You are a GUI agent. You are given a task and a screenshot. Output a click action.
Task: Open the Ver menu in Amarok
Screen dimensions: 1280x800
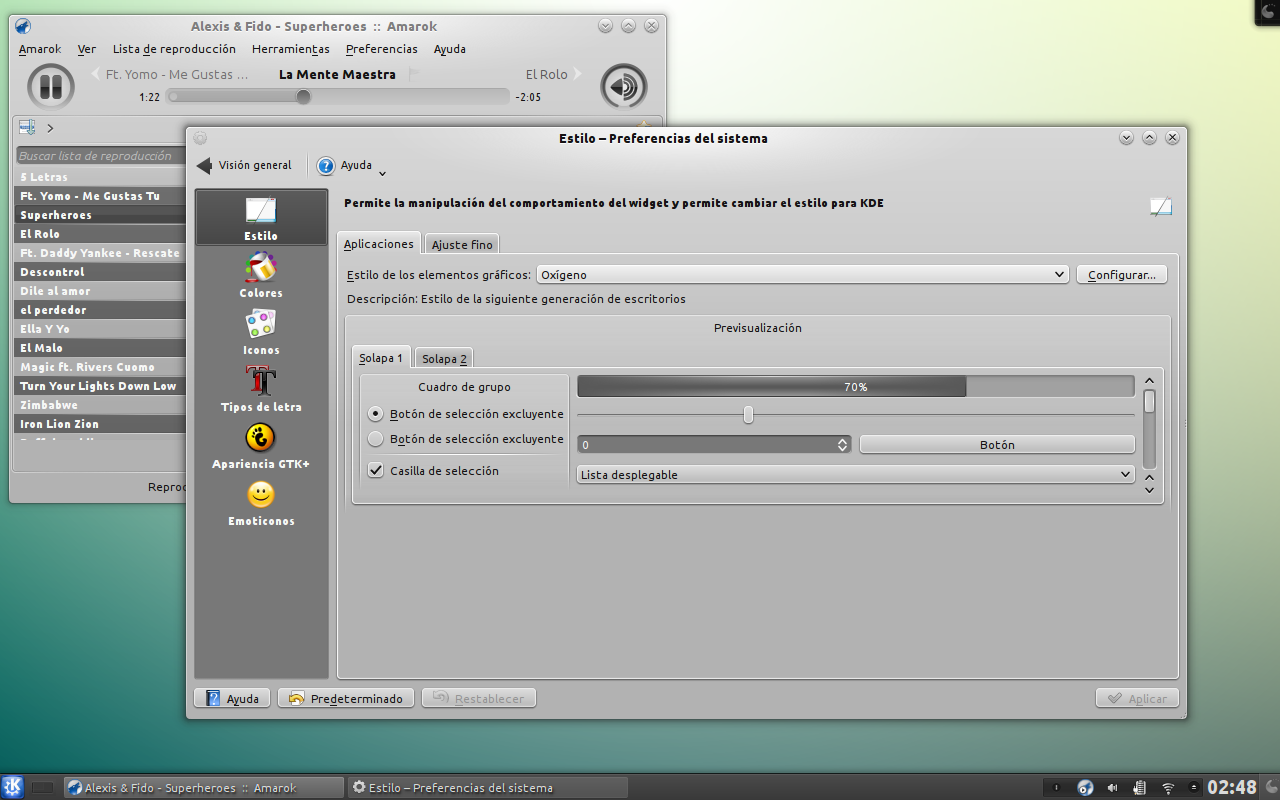(87, 49)
